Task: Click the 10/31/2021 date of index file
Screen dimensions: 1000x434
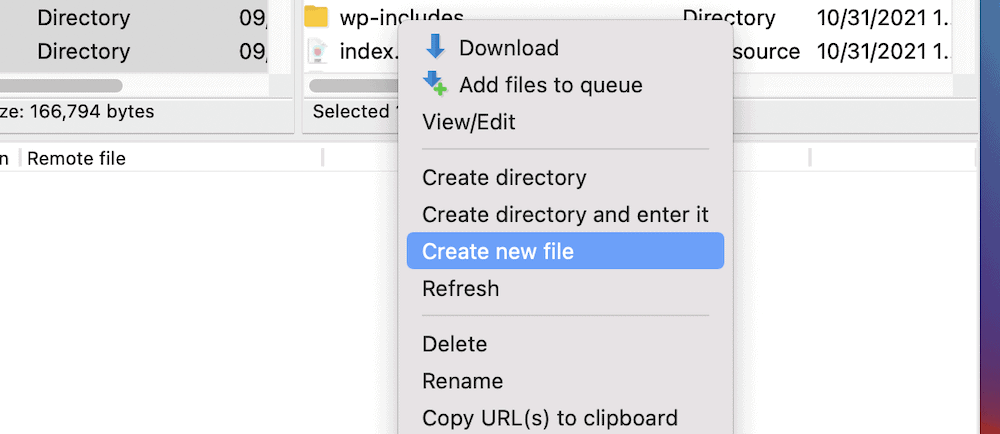Action: (885, 51)
